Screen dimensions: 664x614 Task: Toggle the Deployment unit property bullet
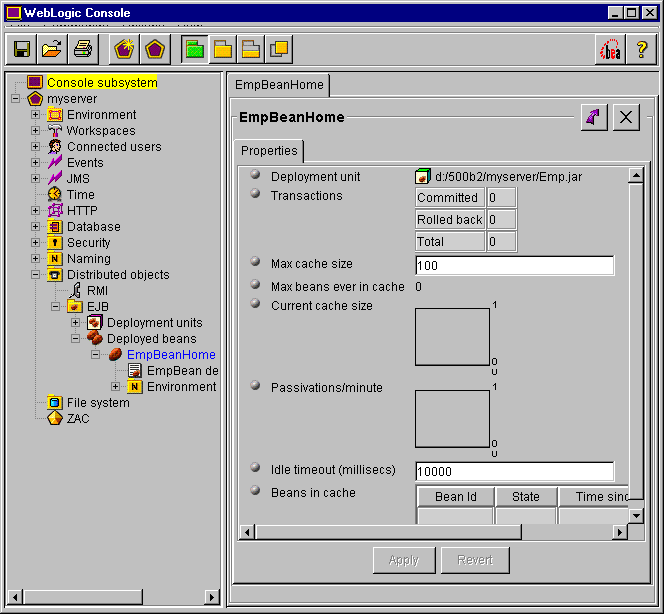click(x=255, y=174)
